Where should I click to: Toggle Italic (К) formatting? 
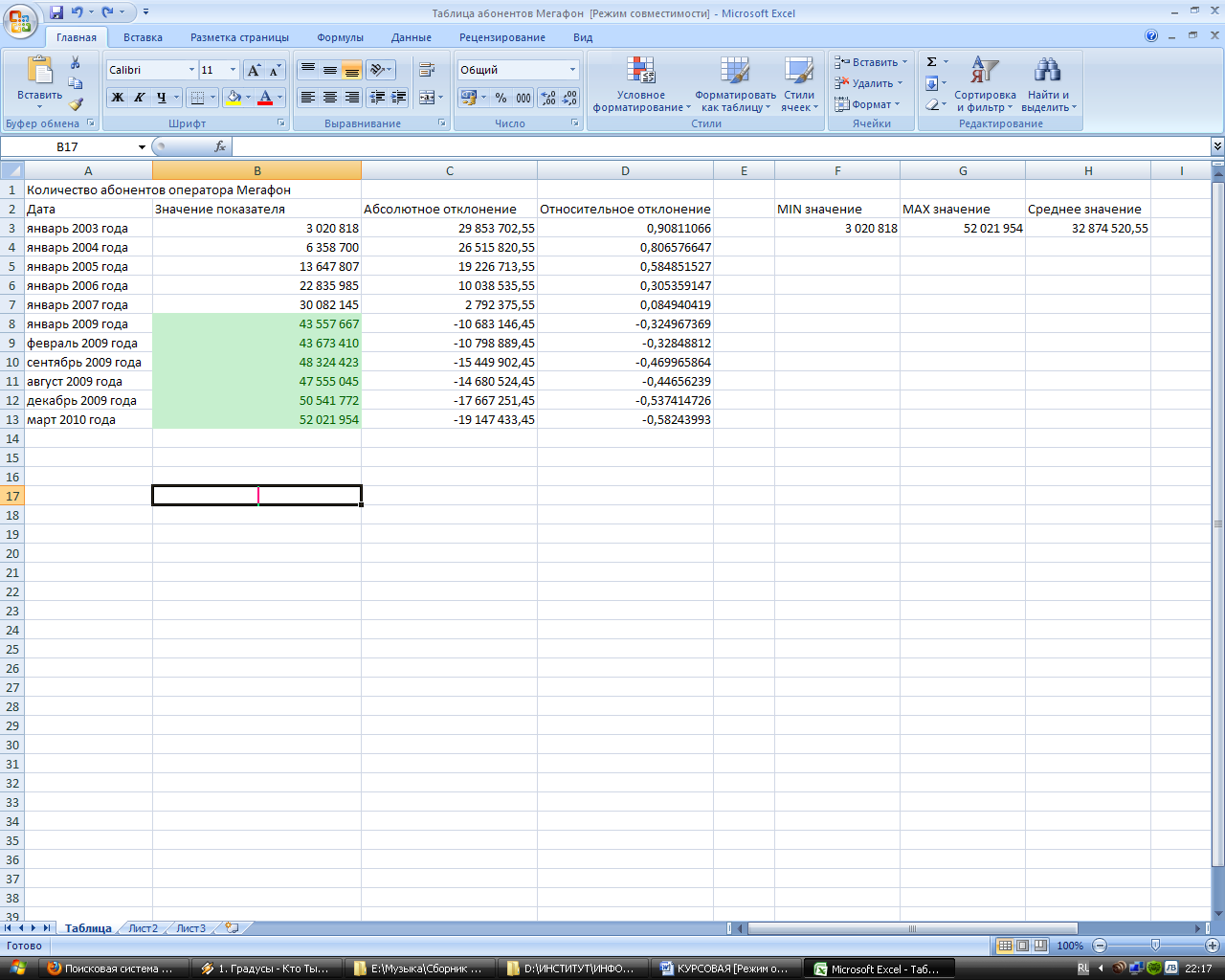[140, 98]
